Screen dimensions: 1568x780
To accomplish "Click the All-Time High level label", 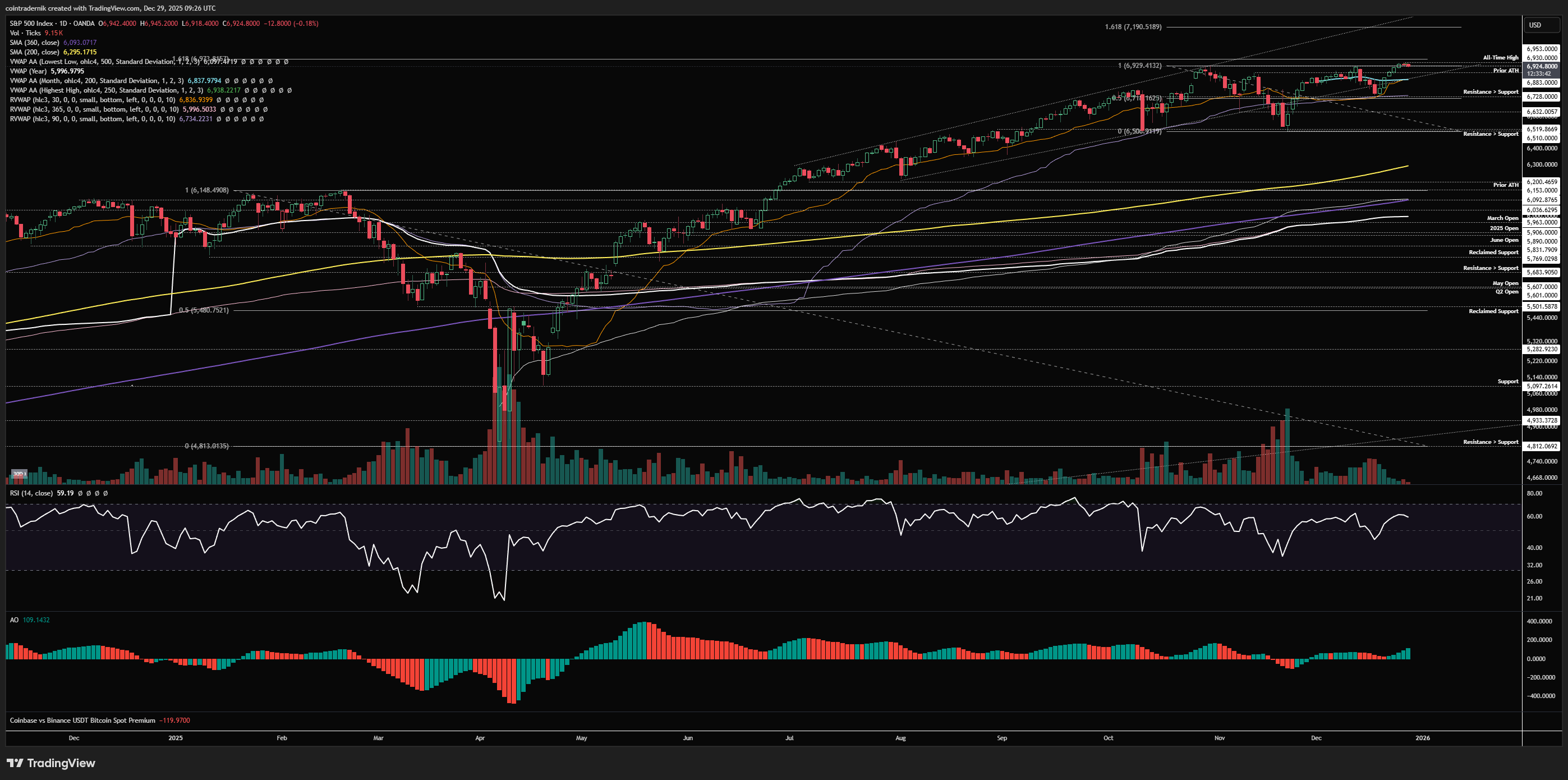I will (1501, 58).
